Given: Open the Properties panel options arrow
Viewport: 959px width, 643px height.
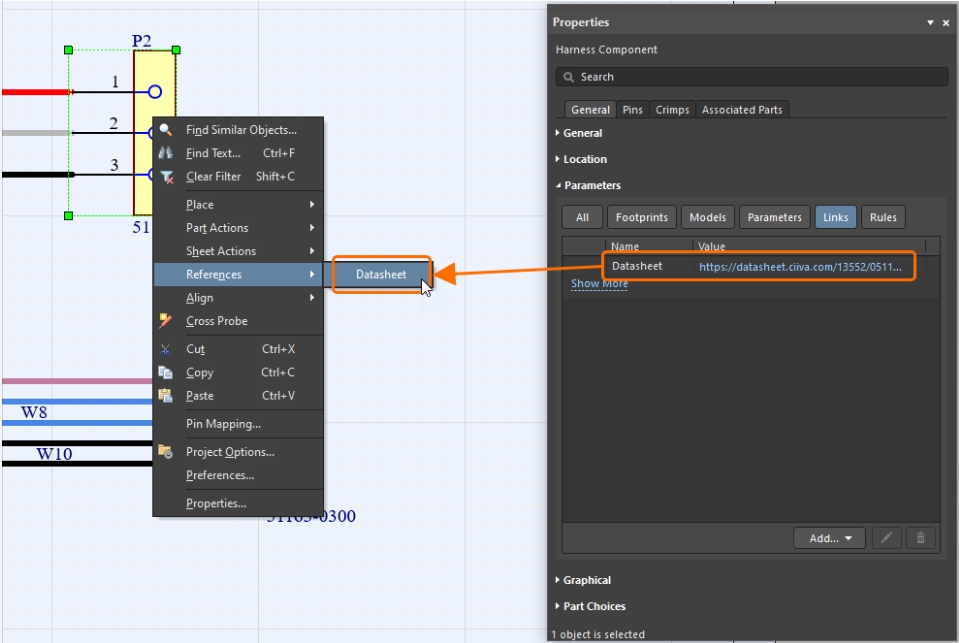Looking at the screenshot, I should tap(930, 23).
